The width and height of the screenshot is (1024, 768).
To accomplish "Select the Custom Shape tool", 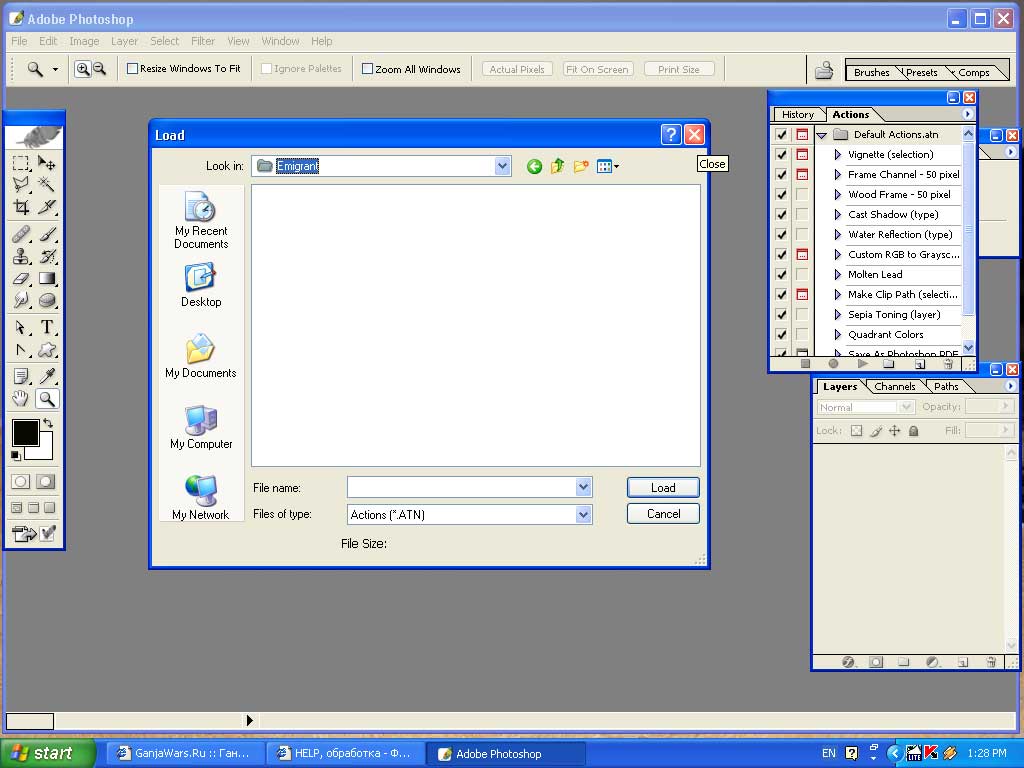I will [47, 350].
